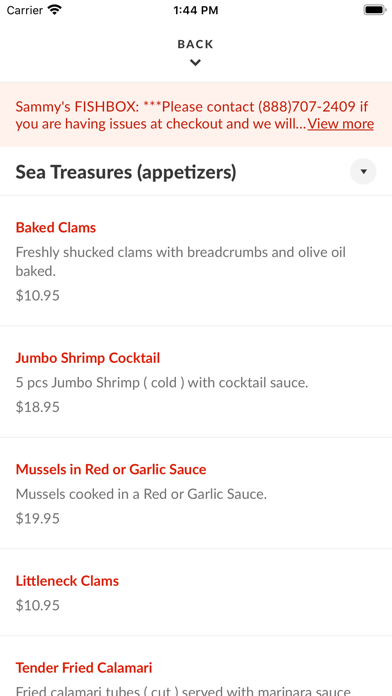Tap the Sea Treasures (appetizers) heading
This screenshot has width=392, height=696.
click(126, 172)
